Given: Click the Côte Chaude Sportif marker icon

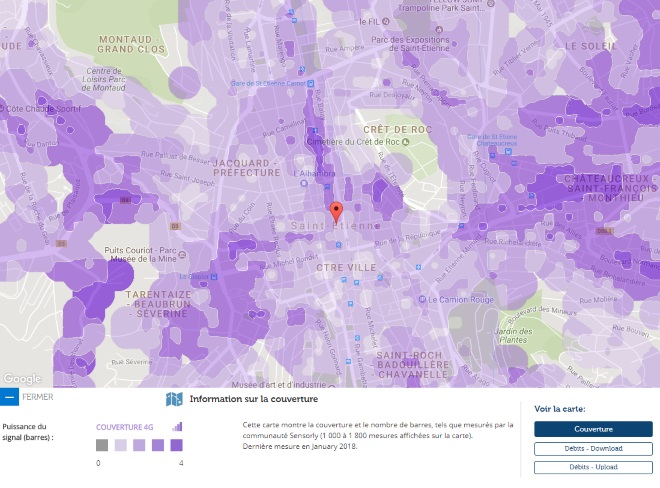Looking at the screenshot, I should 2,109.
